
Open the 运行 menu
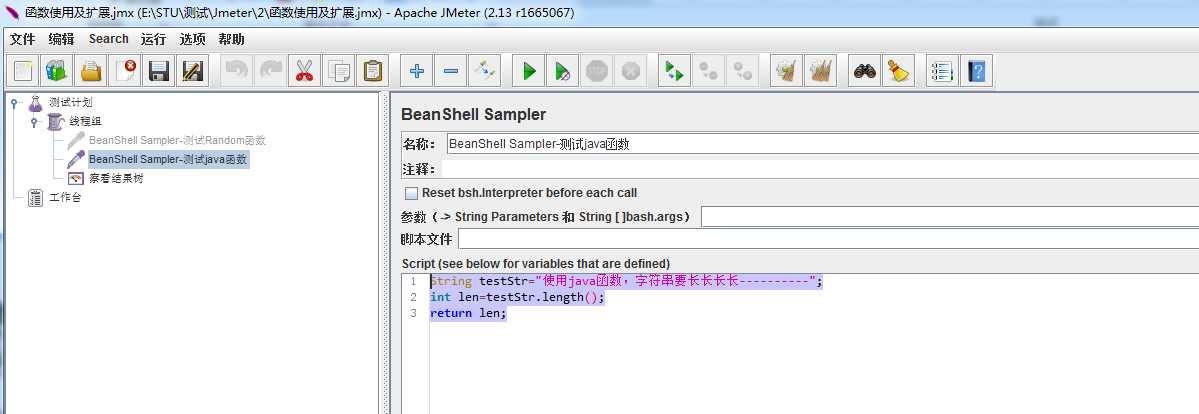click(153, 39)
